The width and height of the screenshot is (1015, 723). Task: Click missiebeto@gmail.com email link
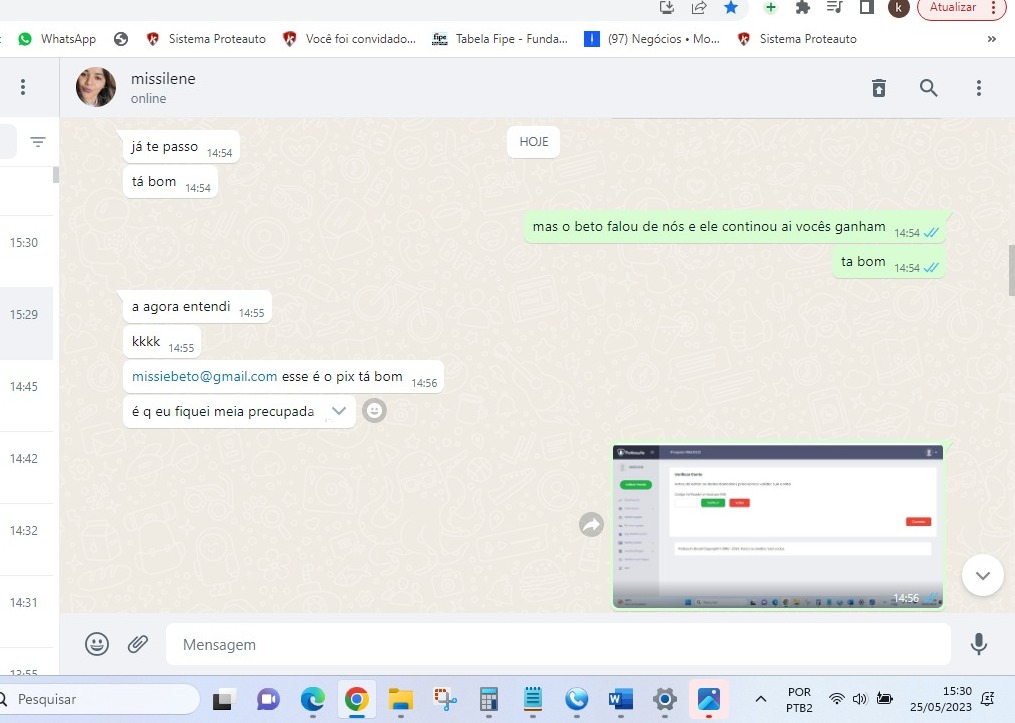point(204,377)
